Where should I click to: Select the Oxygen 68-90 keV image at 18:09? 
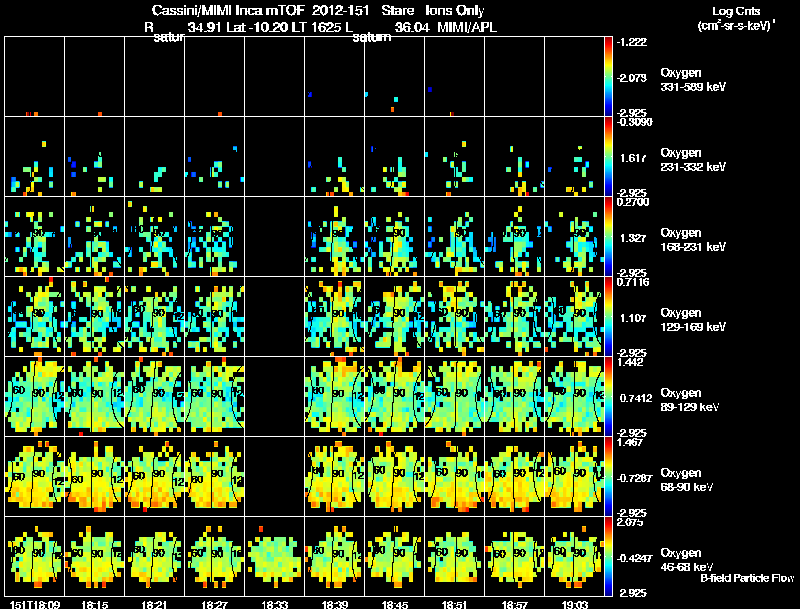tap(34, 476)
